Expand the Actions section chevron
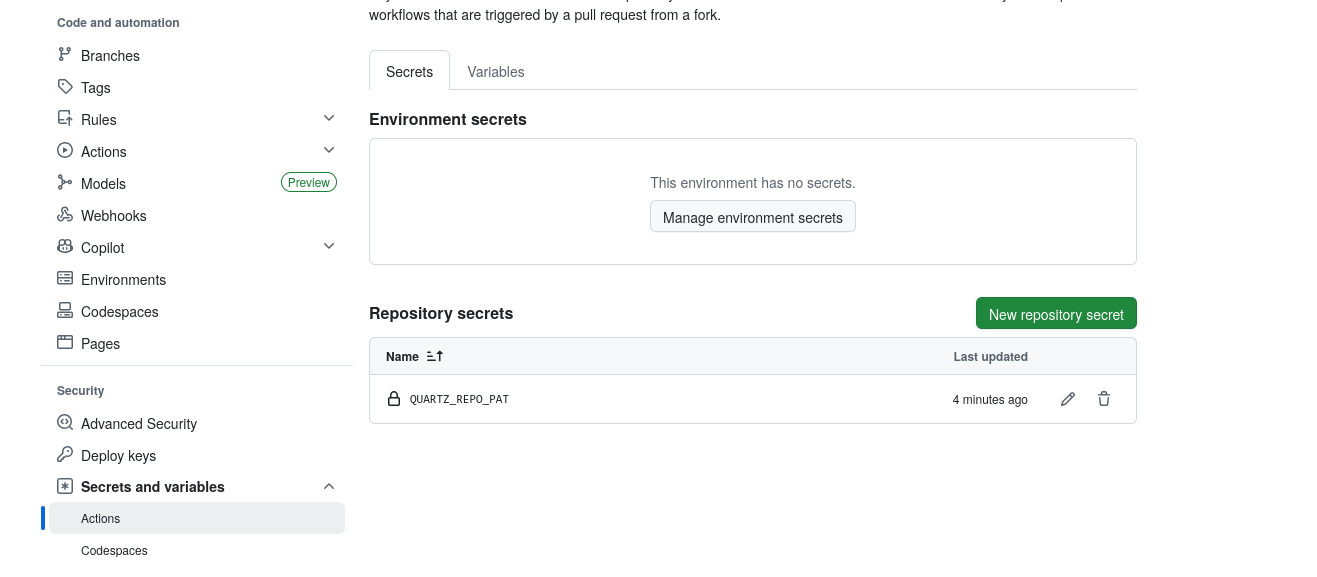 329,151
